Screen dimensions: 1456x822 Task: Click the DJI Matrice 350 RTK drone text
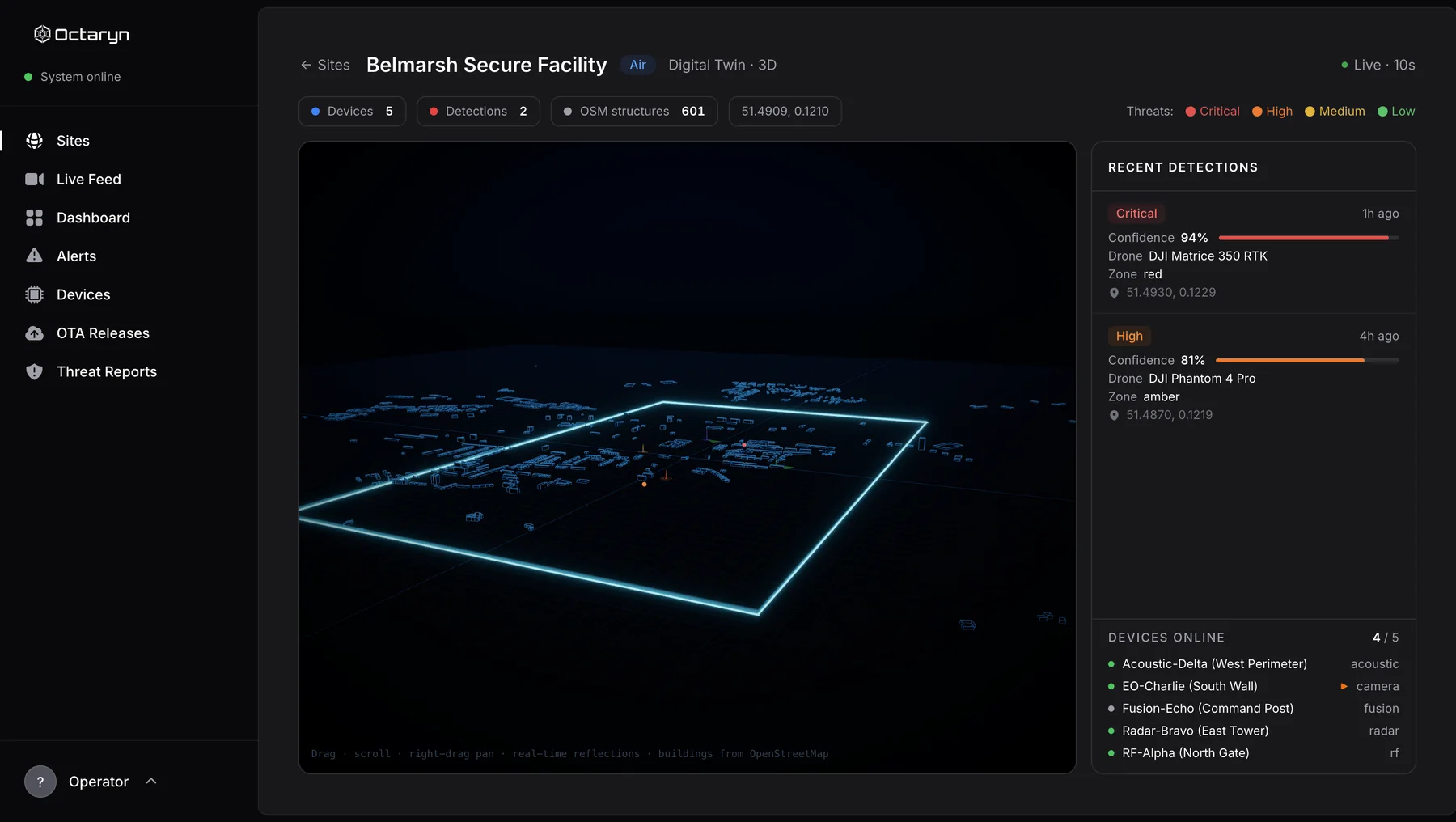click(1208, 256)
